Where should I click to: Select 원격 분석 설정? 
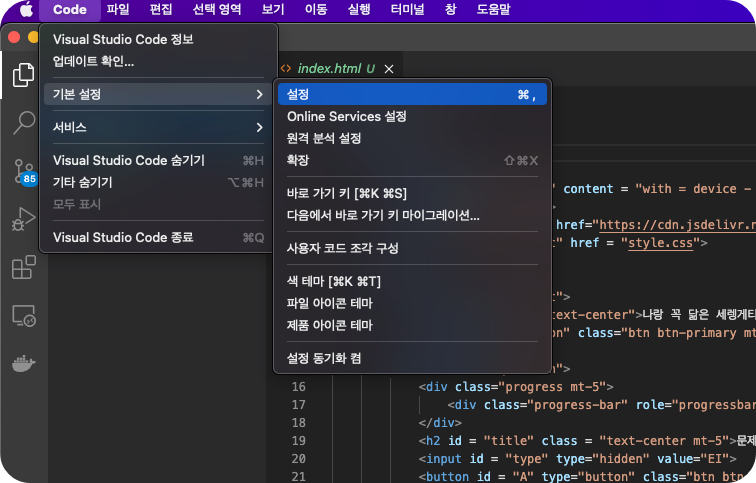[412, 138]
